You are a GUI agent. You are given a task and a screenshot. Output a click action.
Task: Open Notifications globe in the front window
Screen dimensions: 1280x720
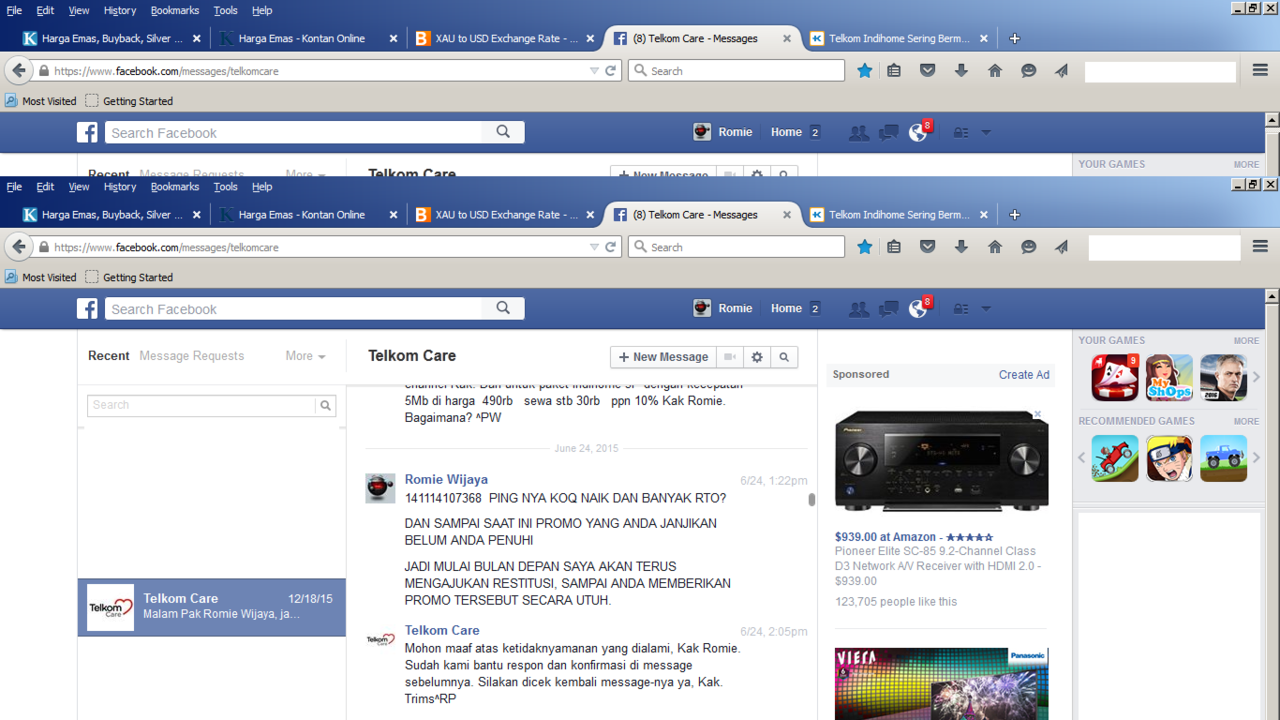click(918, 309)
